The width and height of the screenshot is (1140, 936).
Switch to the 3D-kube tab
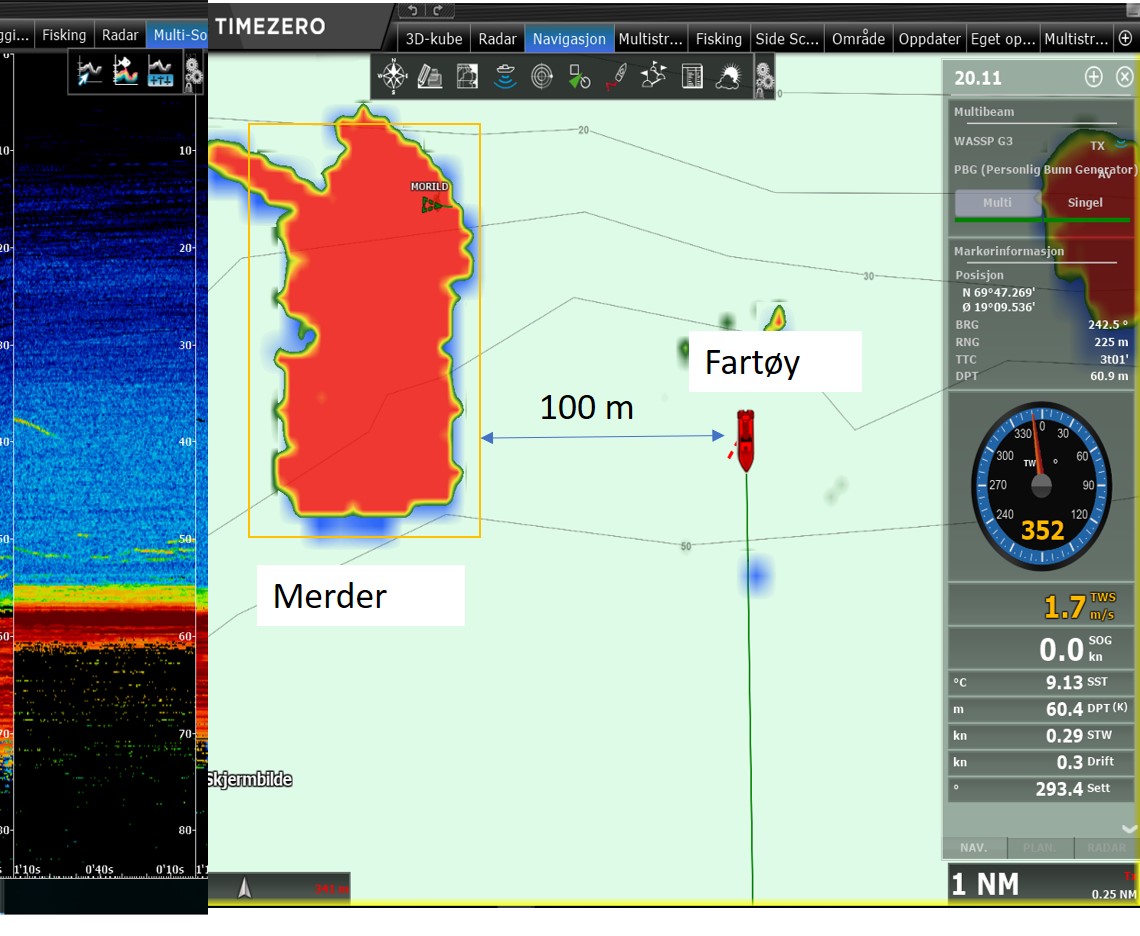(x=432, y=39)
